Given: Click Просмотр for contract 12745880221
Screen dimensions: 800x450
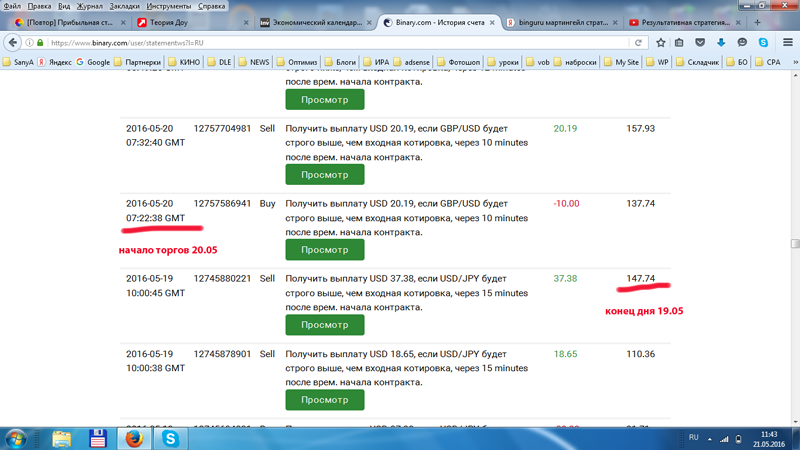Looking at the screenshot, I should (324, 325).
